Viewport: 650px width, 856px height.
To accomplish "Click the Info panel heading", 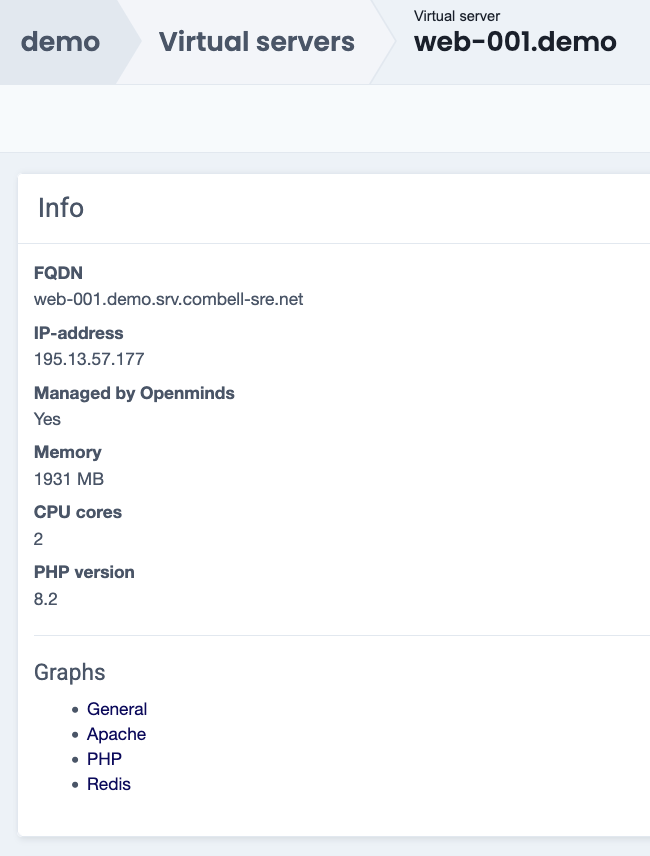I will click(x=61, y=208).
